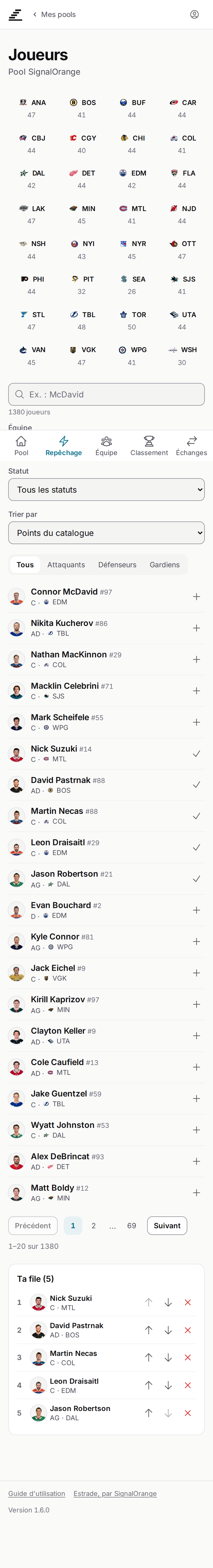Image resolution: width=213 pixels, height=1568 pixels.
Task: Focus the player search field
Action: point(106,394)
